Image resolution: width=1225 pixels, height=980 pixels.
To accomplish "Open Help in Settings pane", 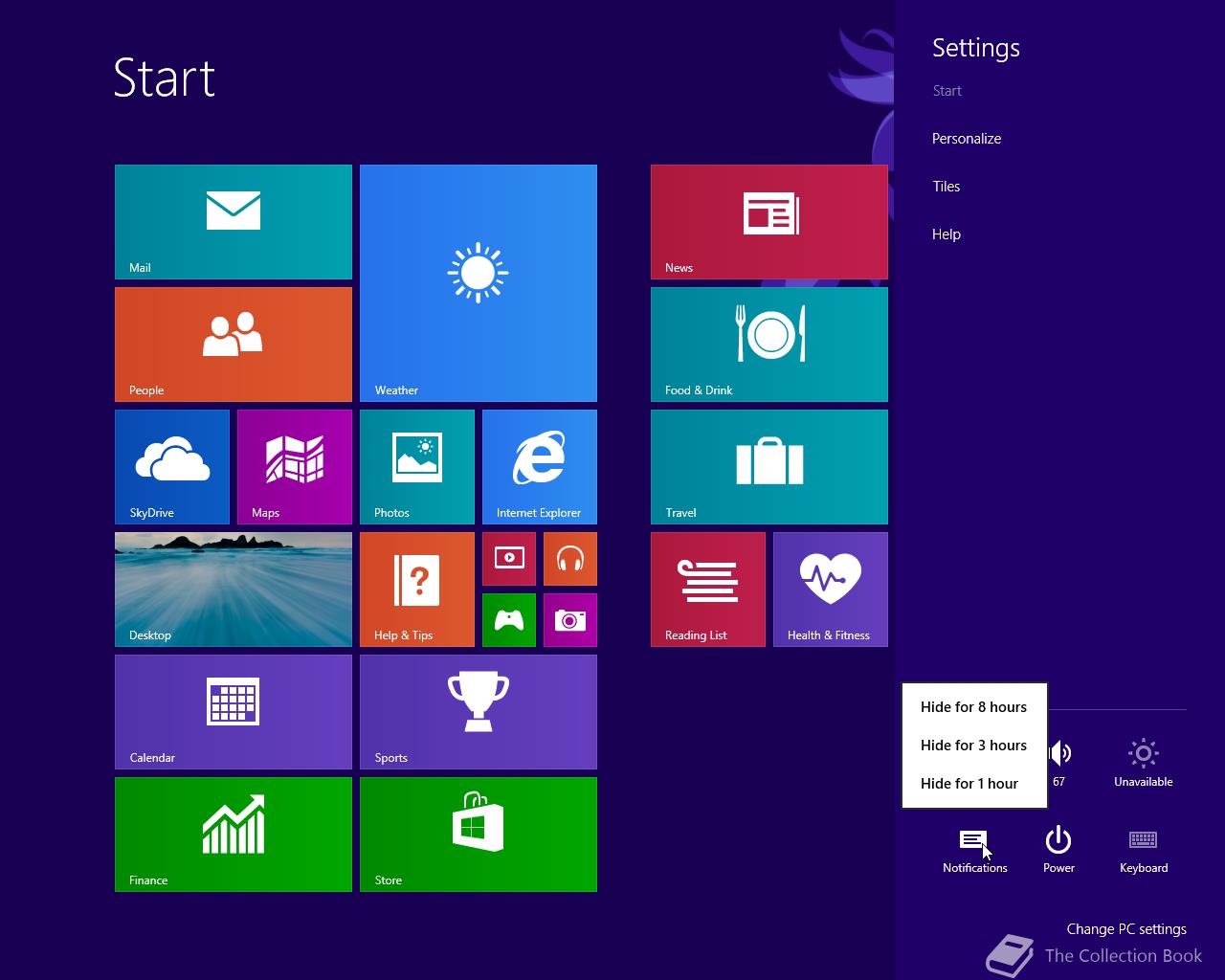I will click(947, 234).
